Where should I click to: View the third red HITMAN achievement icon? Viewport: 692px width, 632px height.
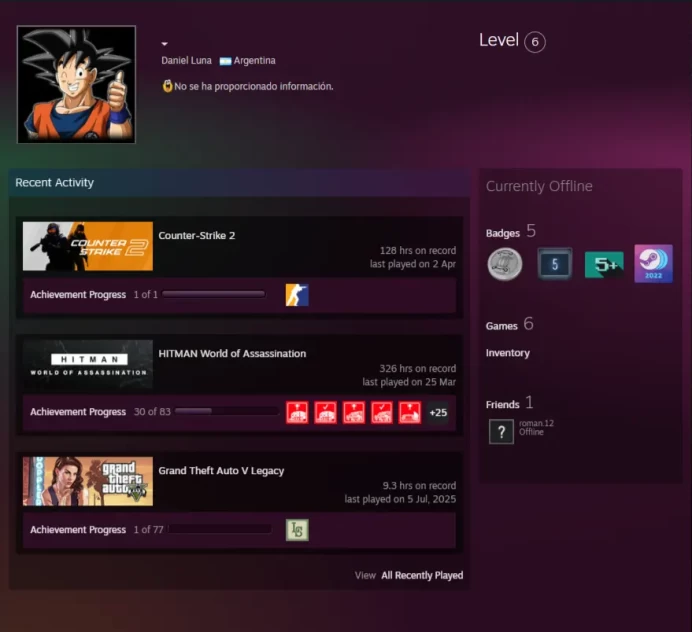click(x=354, y=413)
